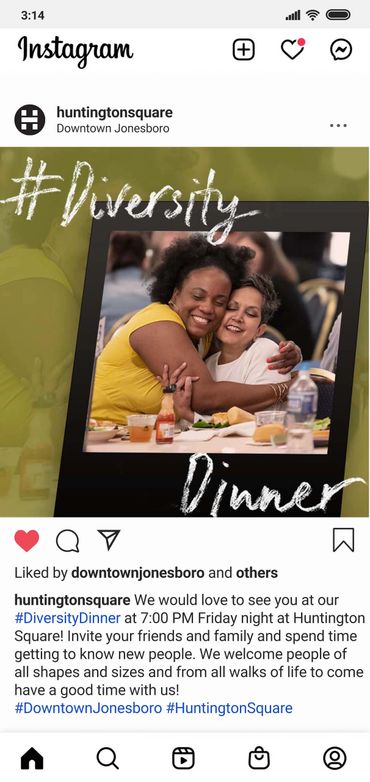The image size is (370, 782).
Task: Unlike the post with the red heart
Action: 26,541
